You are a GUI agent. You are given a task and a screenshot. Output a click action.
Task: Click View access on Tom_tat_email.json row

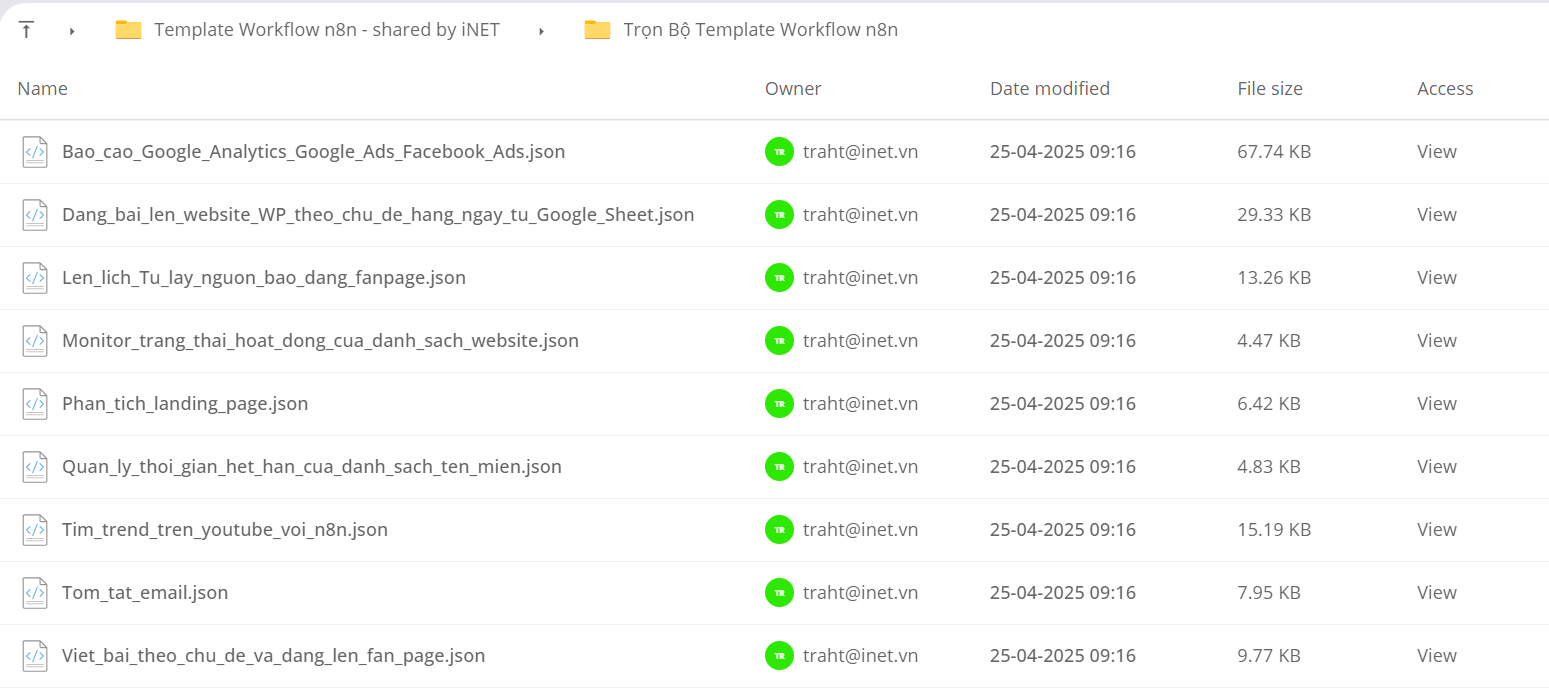[x=1437, y=593]
